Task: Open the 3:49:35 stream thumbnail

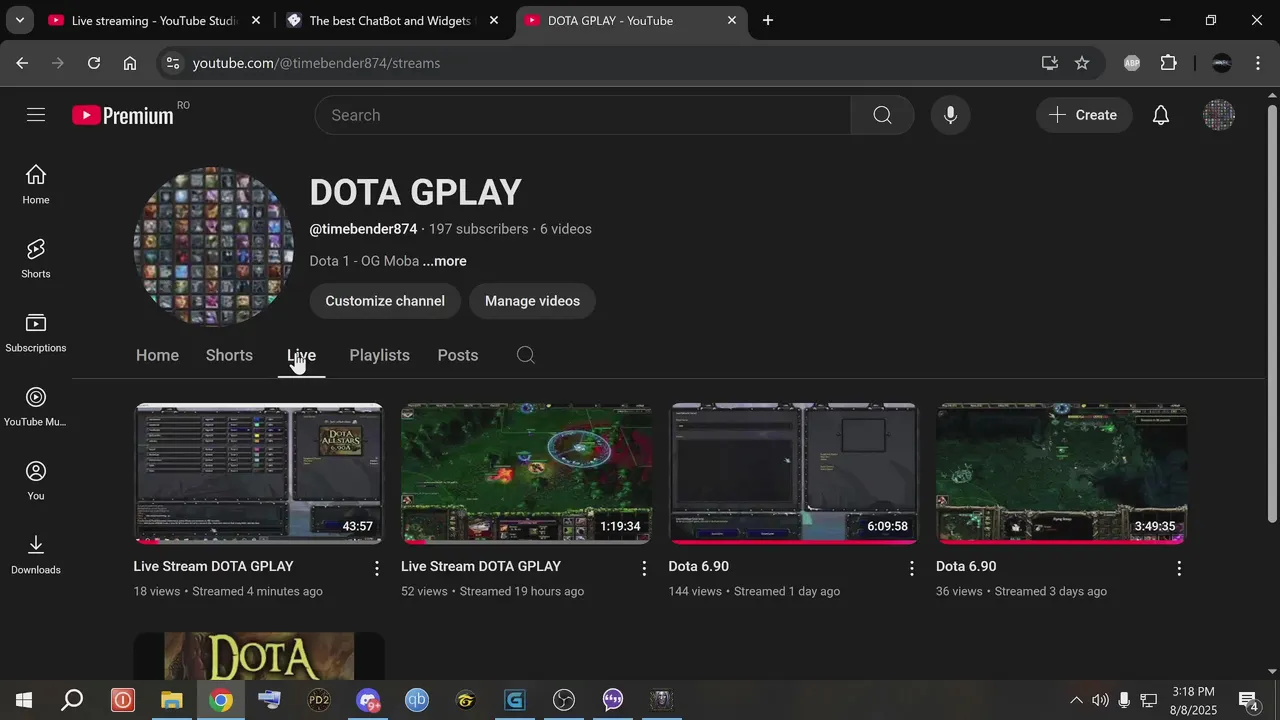Action: click(x=1061, y=474)
